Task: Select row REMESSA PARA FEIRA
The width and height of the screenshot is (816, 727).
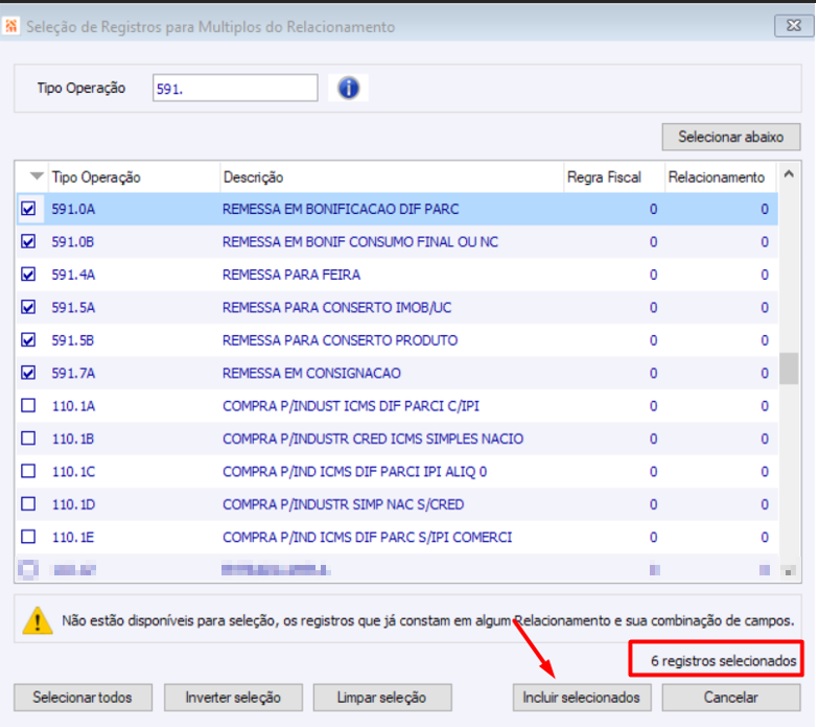Action: click(x=397, y=274)
